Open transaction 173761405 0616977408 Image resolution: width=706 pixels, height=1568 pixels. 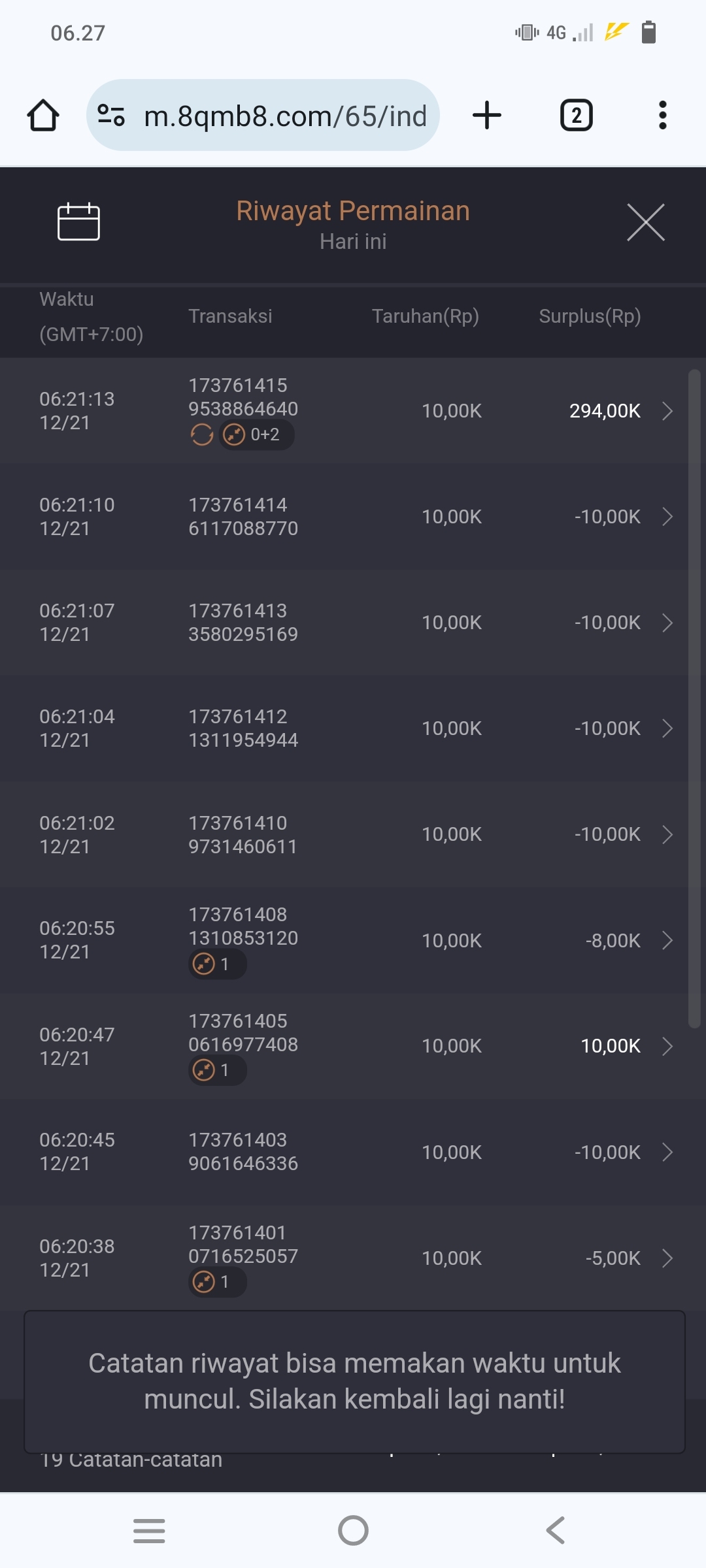coord(243,1033)
